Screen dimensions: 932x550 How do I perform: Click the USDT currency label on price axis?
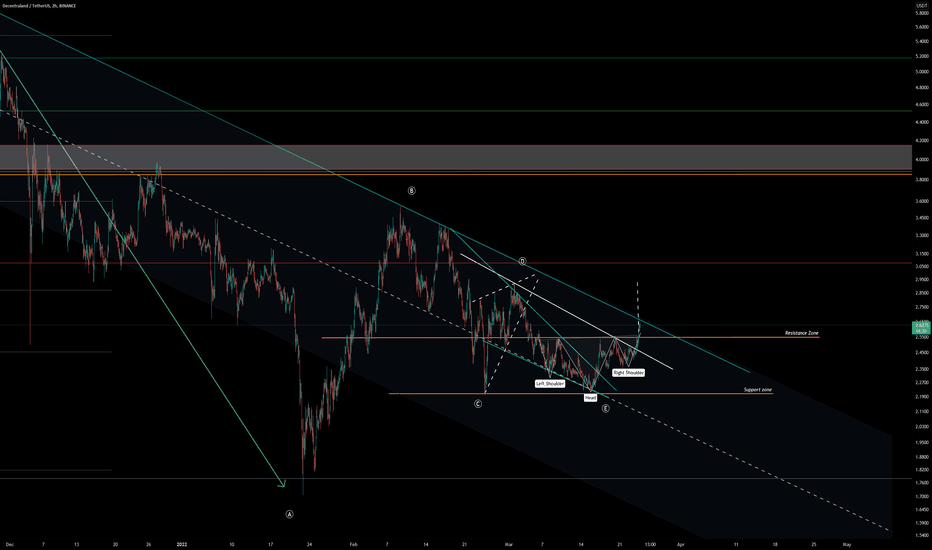[921, 5]
